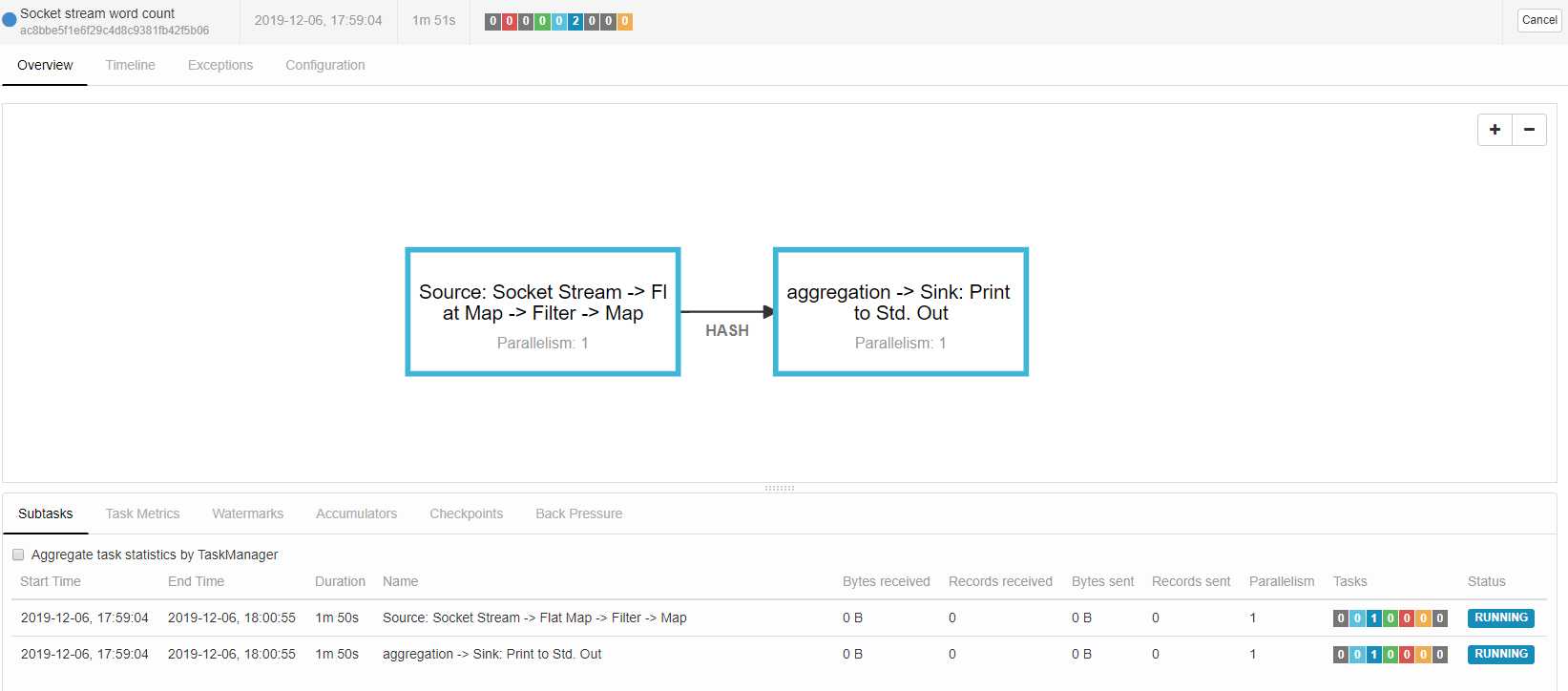Cancel the running job
The height and width of the screenshot is (691, 1568).
pyautogui.click(x=1538, y=20)
